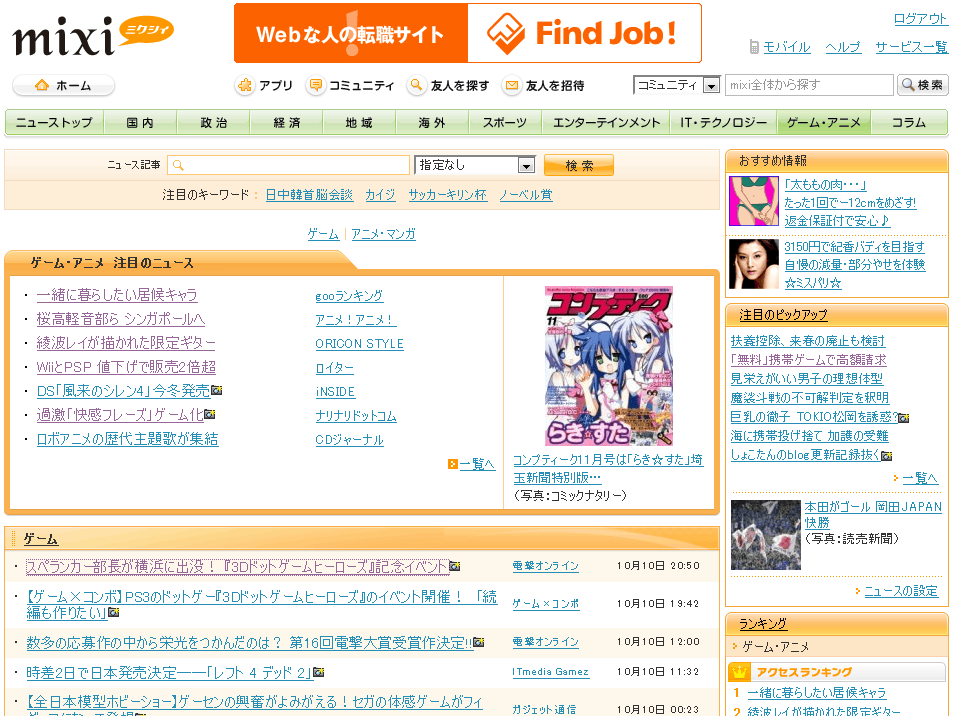Focus the mixi全体から探す search field
The image size is (953, 716).
click(x=809, y=85)
